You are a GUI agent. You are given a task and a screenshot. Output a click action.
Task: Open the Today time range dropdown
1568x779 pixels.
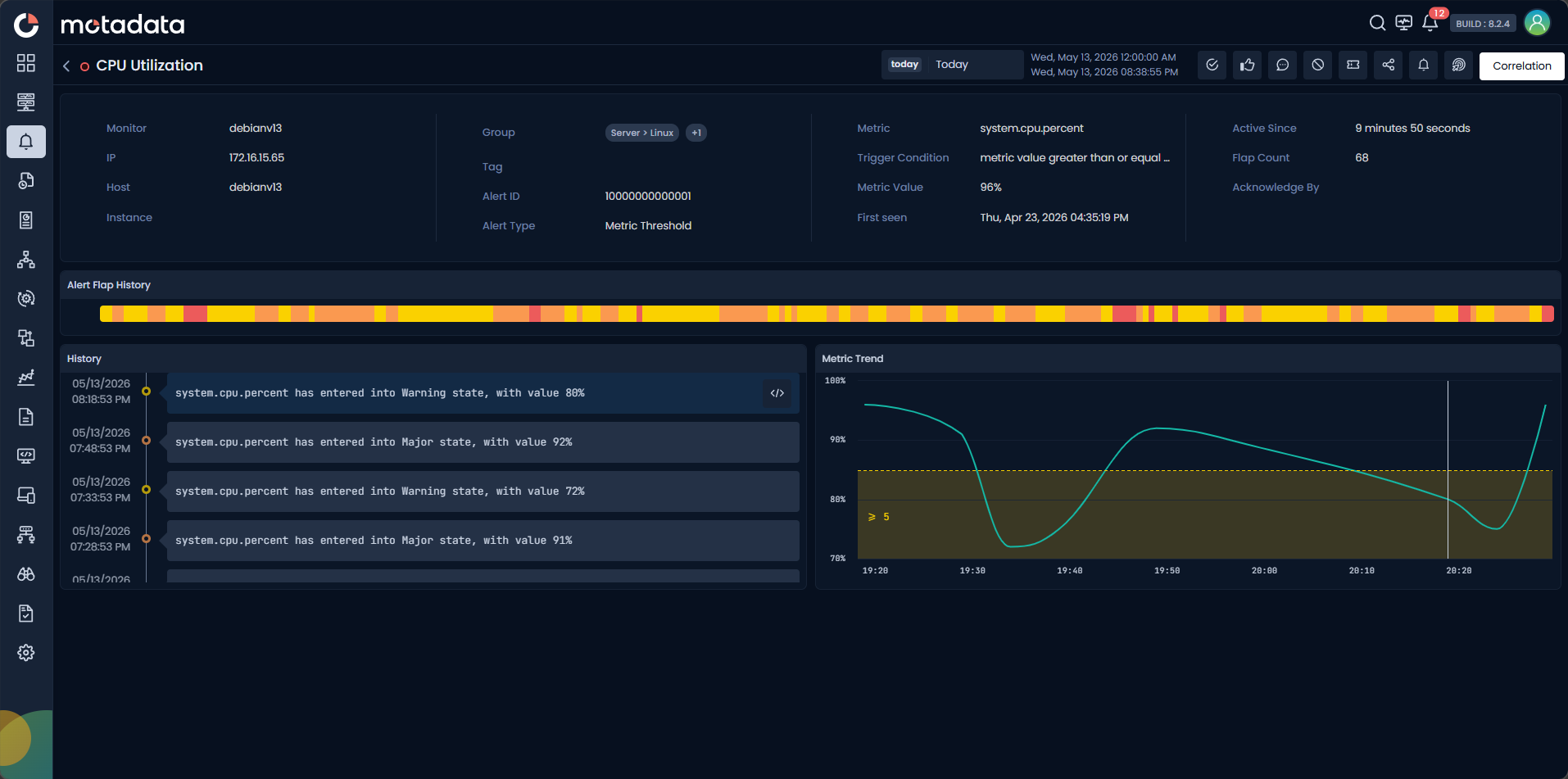952,65
